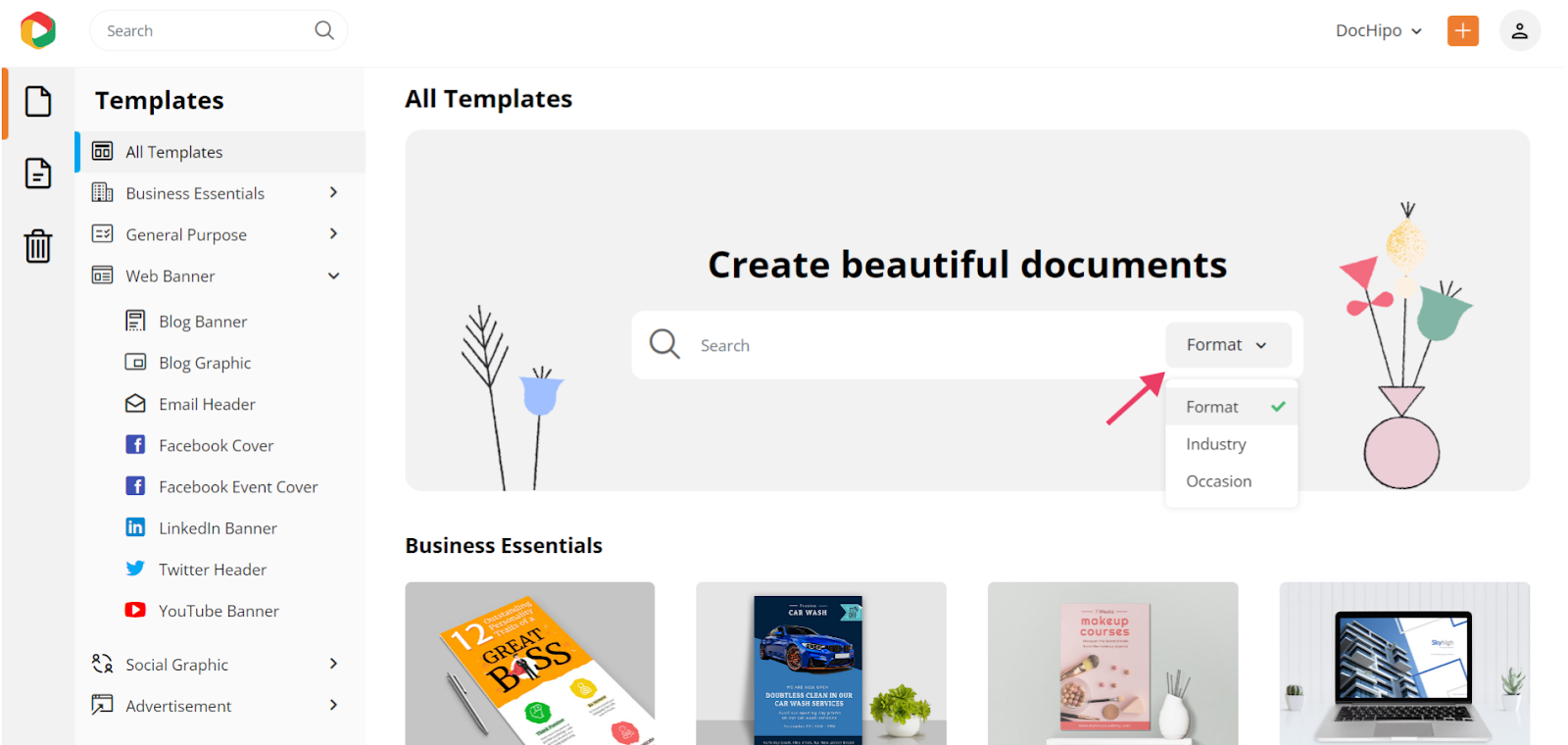Expand General Purpose chevron

pos(333,233)
